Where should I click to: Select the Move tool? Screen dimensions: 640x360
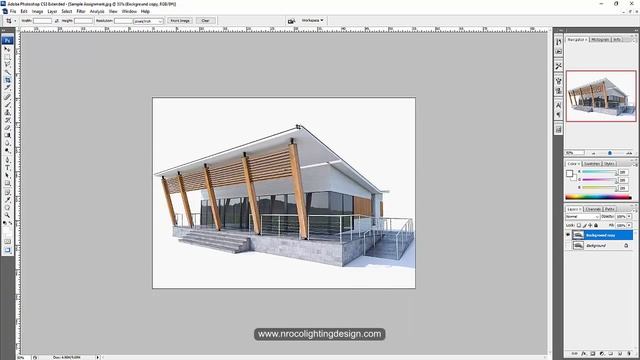(x=7, y=49)
